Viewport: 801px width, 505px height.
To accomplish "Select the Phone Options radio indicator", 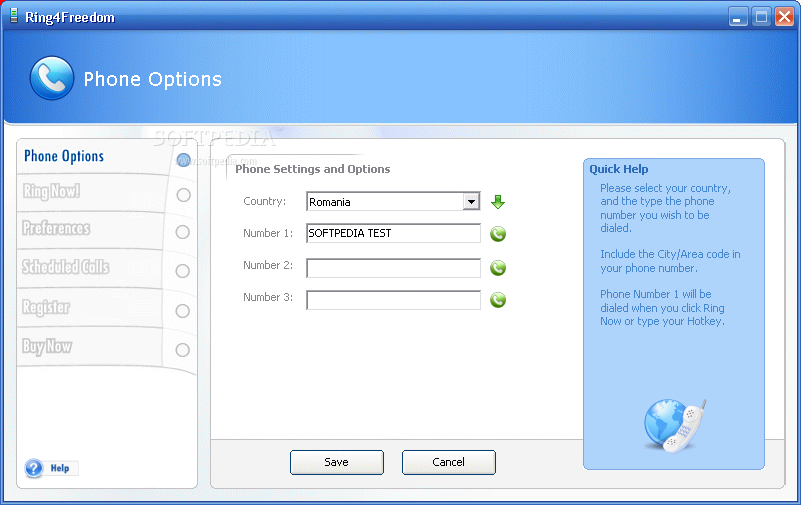I will point(183,160).
